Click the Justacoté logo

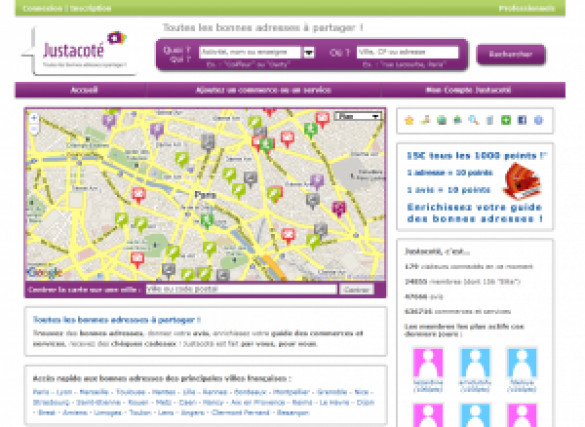(x=84, y=51)
